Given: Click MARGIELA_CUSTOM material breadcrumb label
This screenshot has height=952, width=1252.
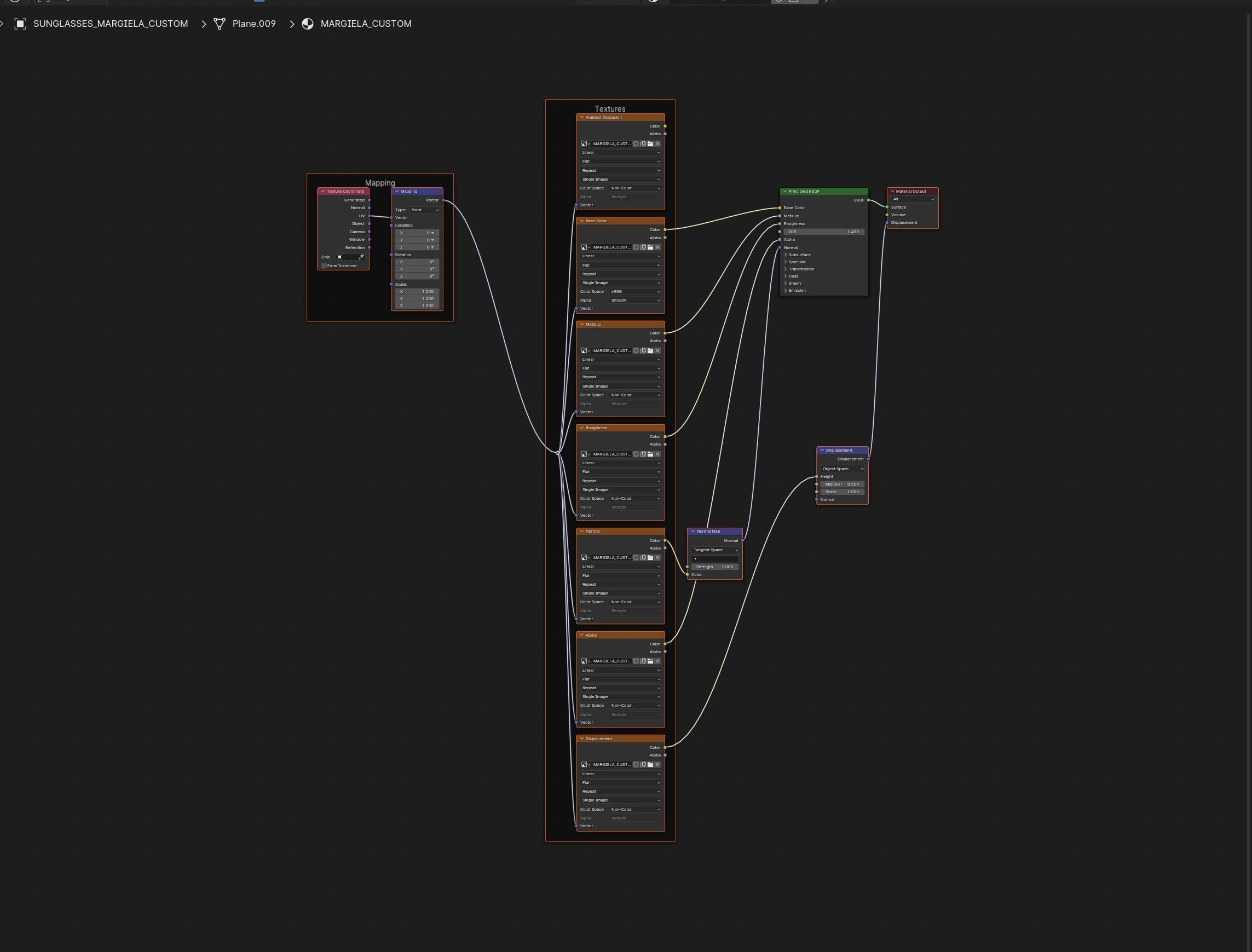Looking at the screenshot, I should (x=366, y=24).
